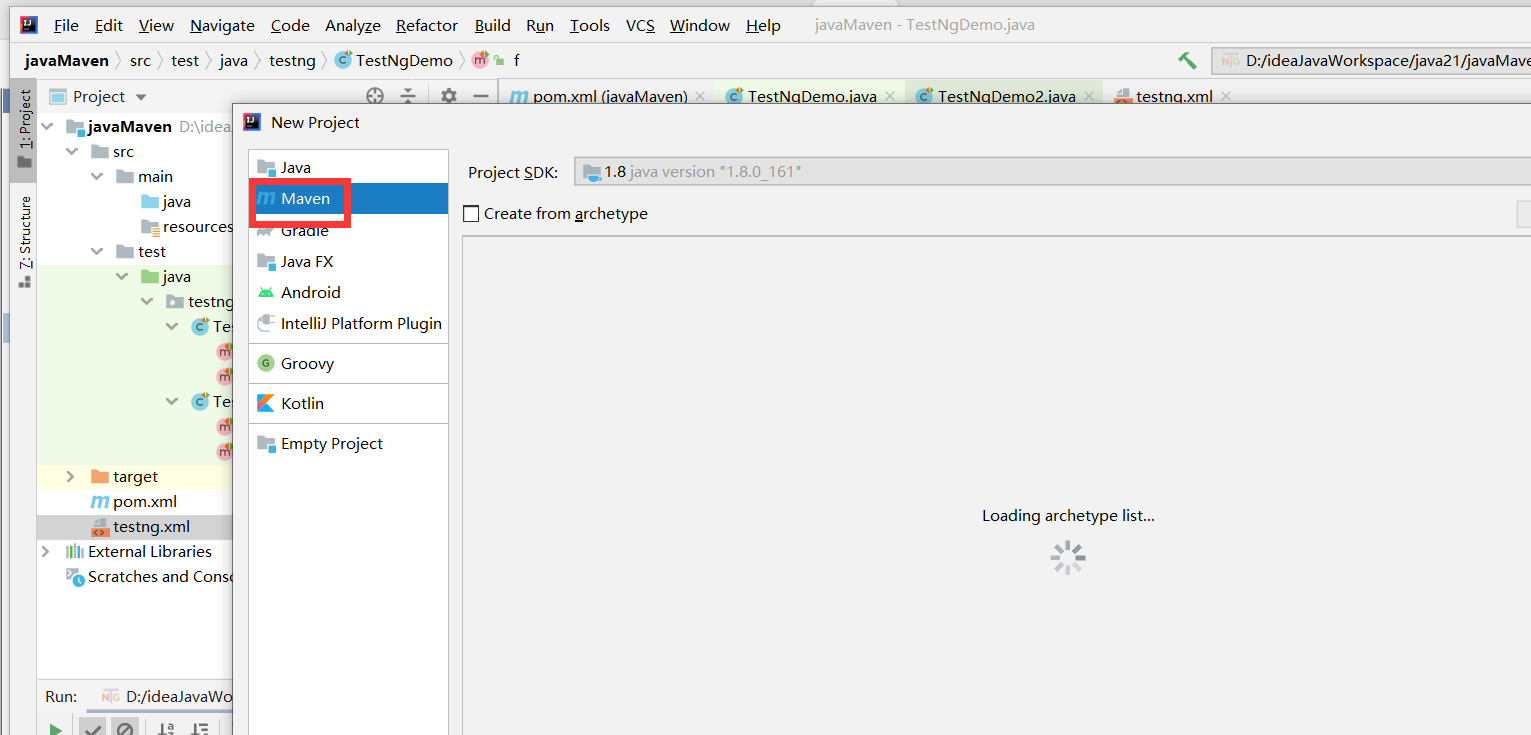
Task: Click javaMaven breadcrumb in navigation bar
Action: (x=67, y=61)
